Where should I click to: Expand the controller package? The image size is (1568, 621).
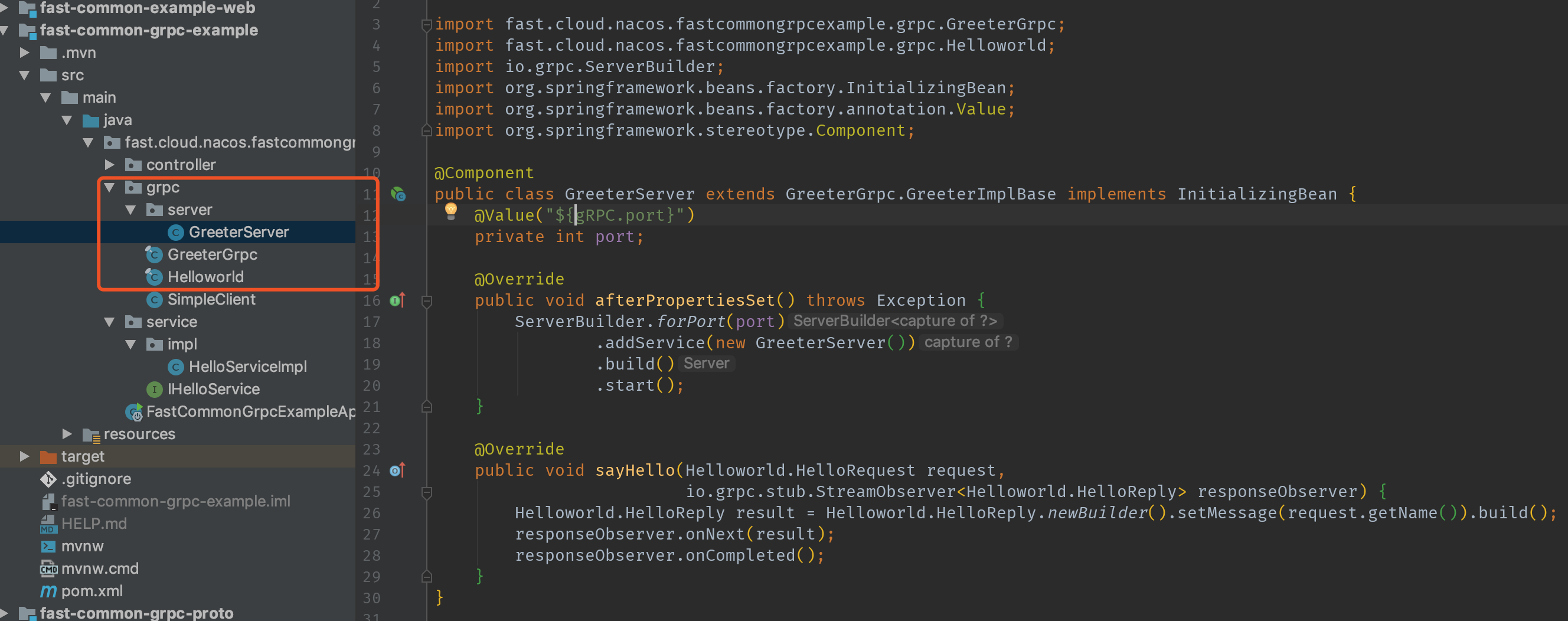point(110,164)
